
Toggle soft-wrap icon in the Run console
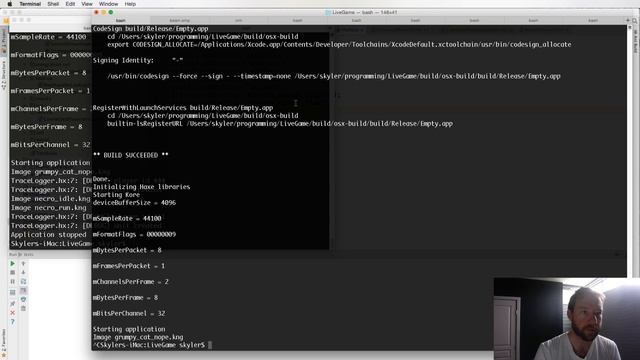tap(23, 282)
